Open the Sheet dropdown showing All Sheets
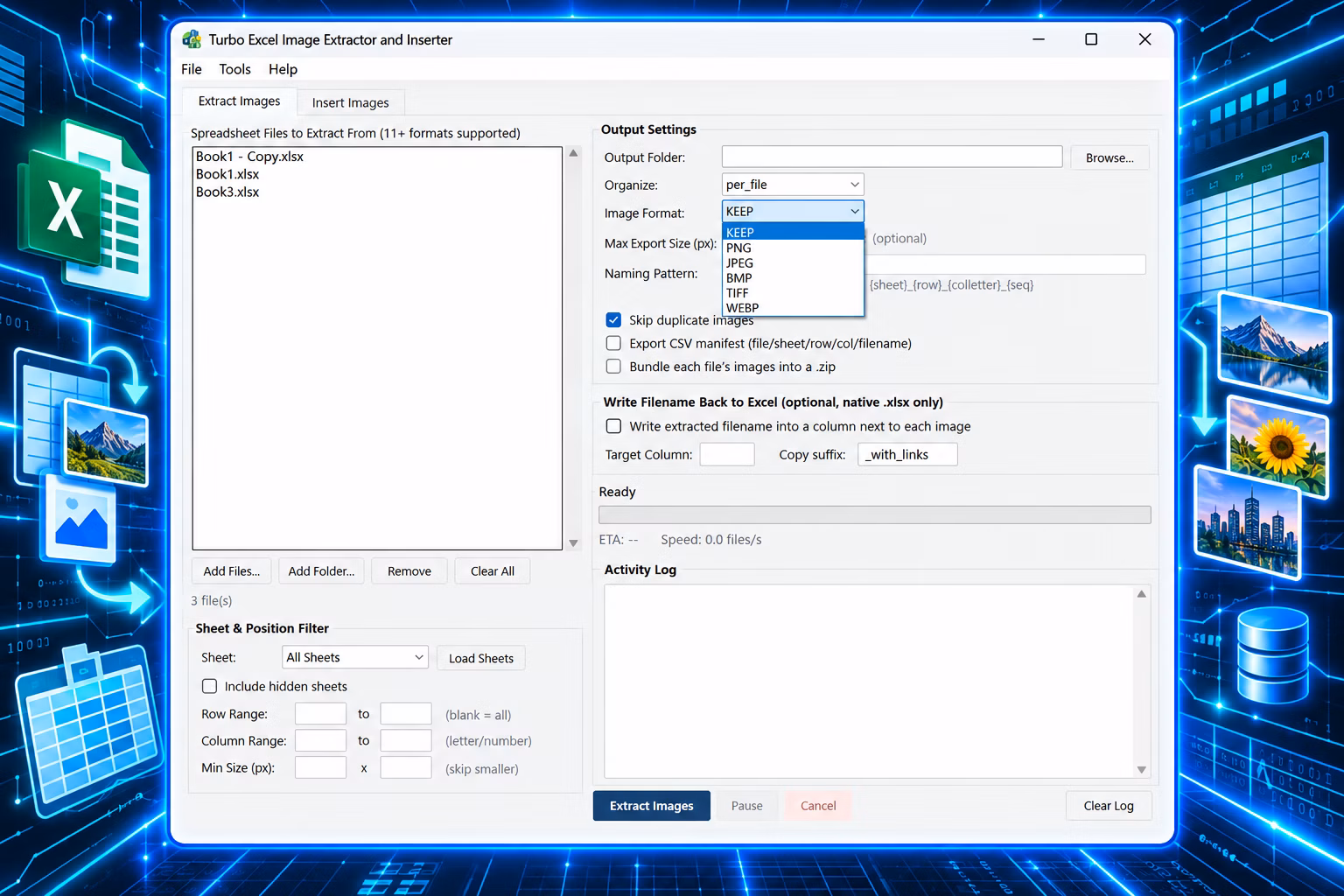1344x896 pixels. (355, 657)
